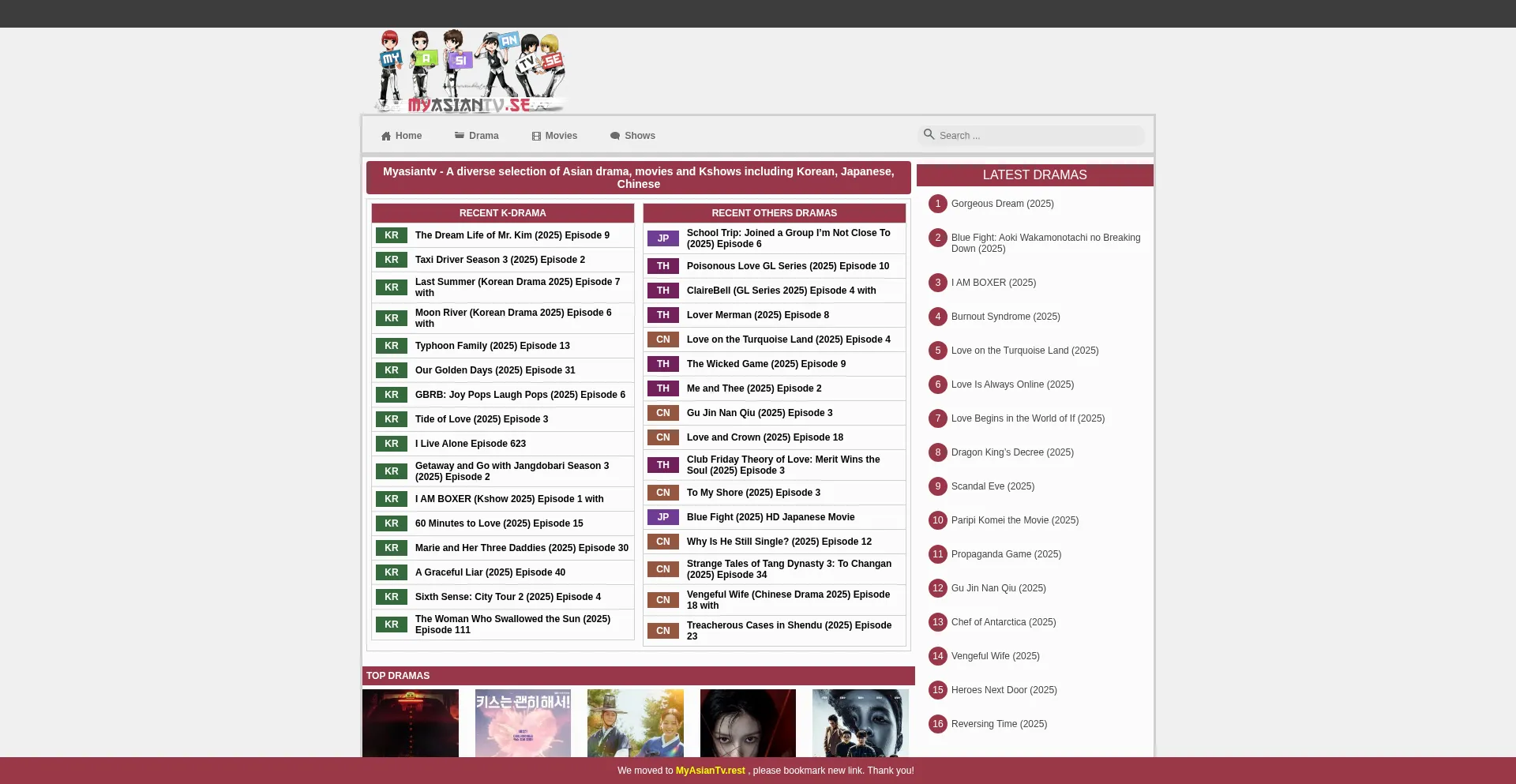Click KR badge beside Taxi Driver Season 3
Screen dimensions: 1516x784
click(x=392, y=260)
